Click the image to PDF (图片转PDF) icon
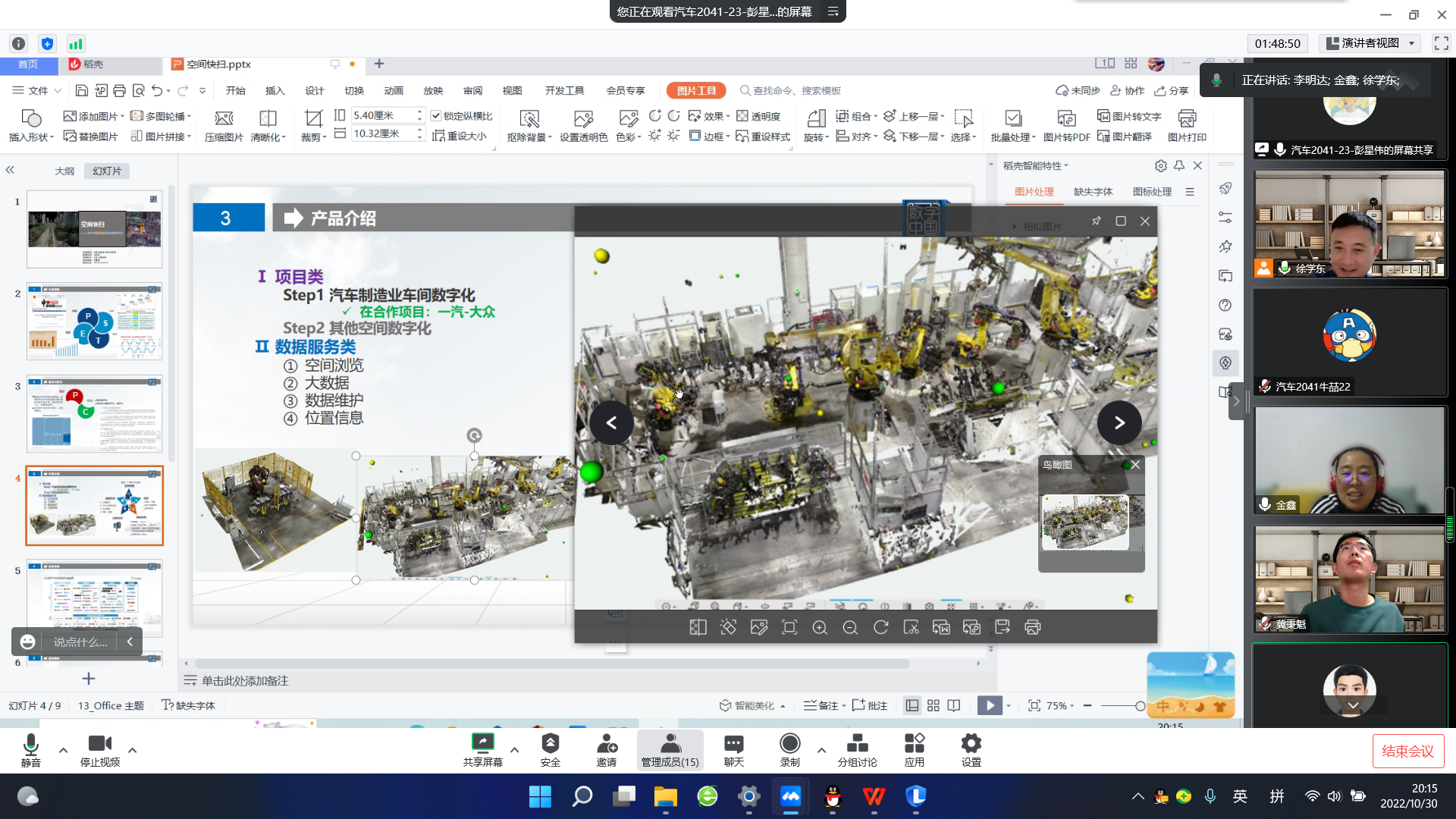Viewport: 1456px width, 819px height. coord(1066,118)
